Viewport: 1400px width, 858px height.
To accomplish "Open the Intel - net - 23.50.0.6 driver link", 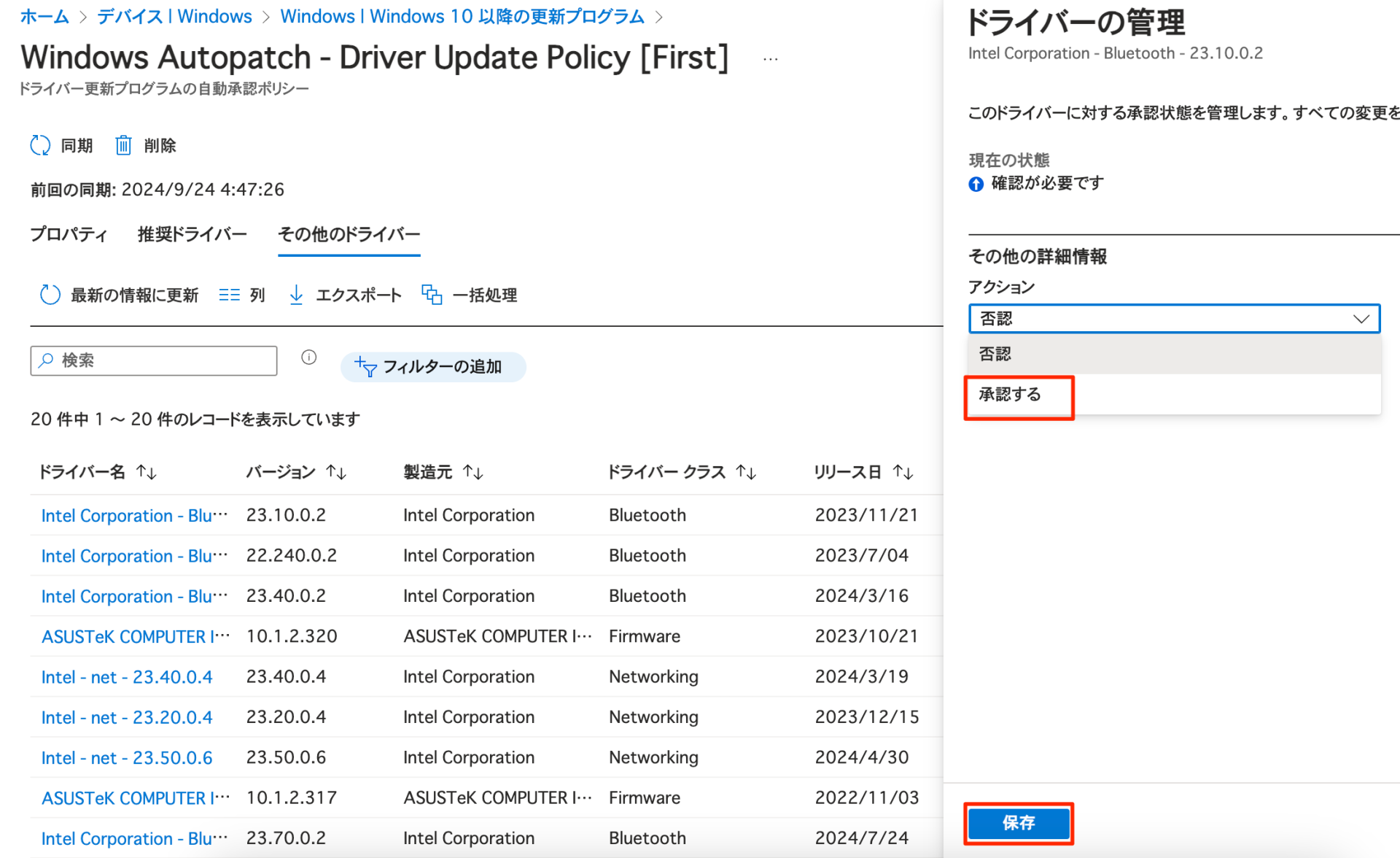I will click(126, 757).
